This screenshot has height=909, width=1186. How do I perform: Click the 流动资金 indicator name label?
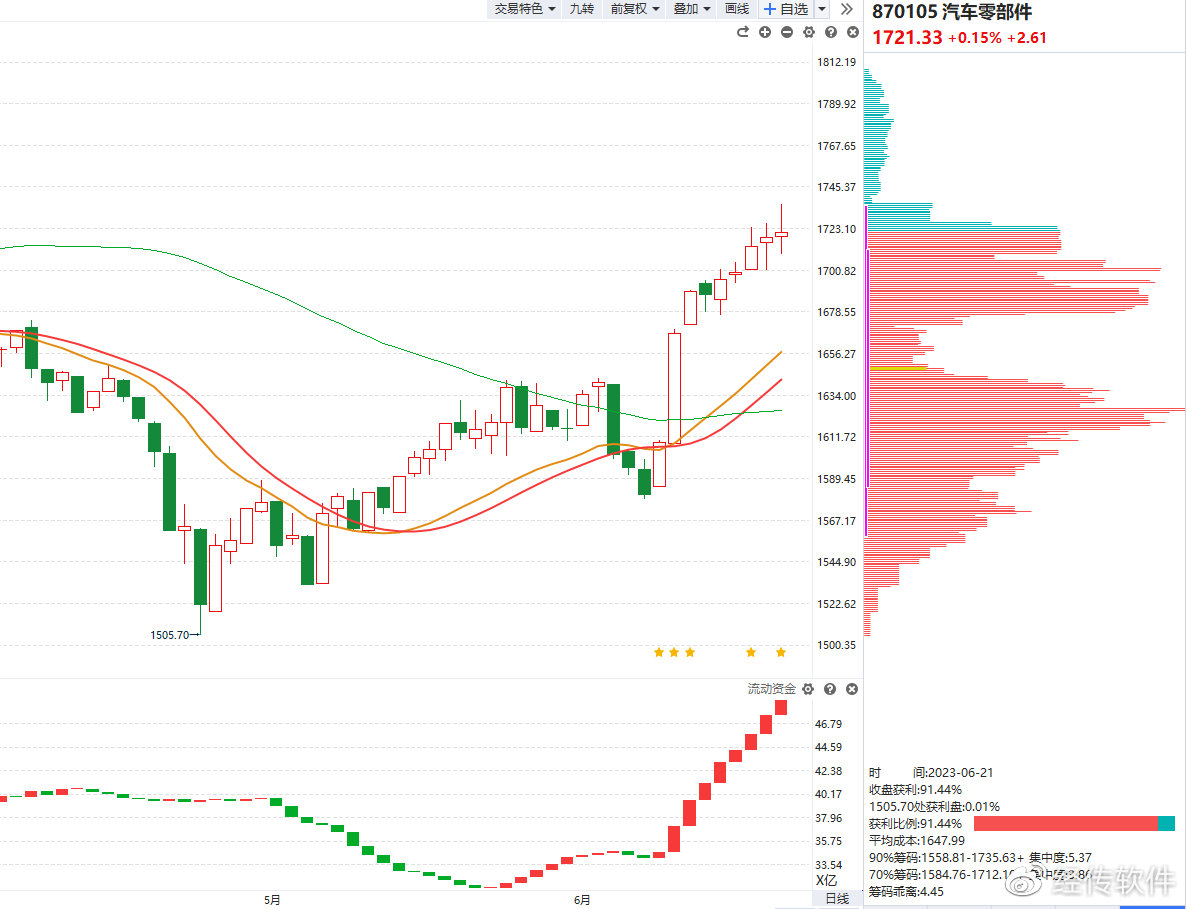click(x=772, y=689)
